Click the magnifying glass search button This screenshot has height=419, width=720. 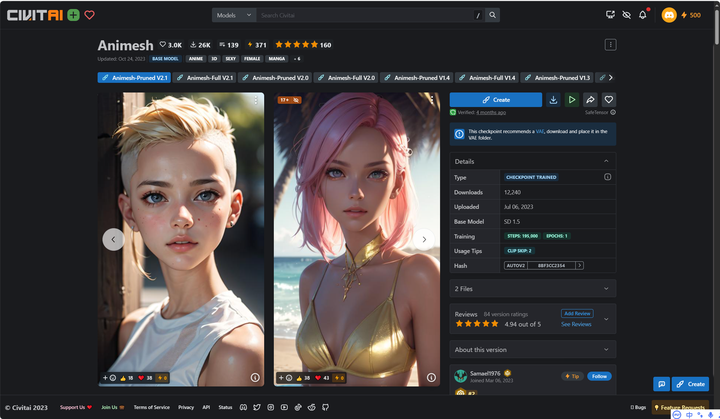492,15
